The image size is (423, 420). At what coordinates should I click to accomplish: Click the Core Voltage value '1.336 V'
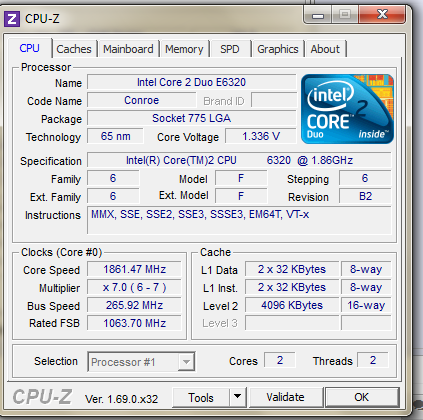tap(261, 136)
